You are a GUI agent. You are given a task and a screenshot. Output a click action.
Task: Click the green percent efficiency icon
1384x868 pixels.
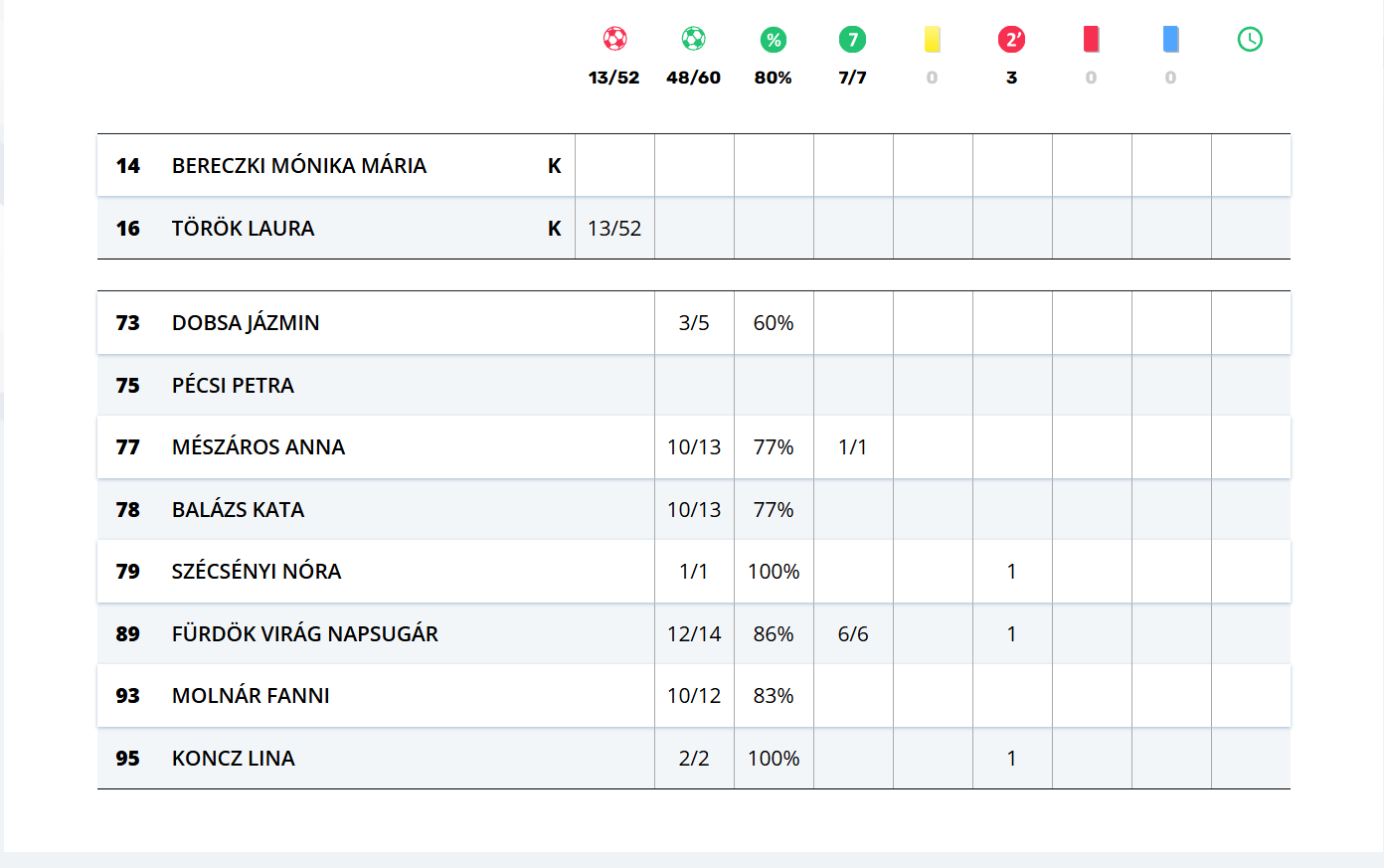click(774, 40)
